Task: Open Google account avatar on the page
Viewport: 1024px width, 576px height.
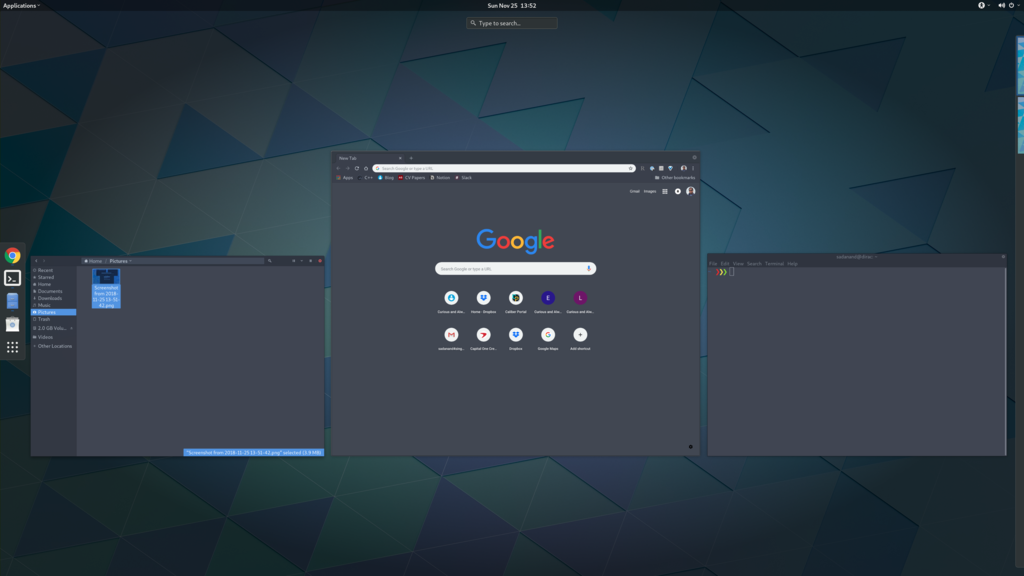Action: [x=690, y=191]
